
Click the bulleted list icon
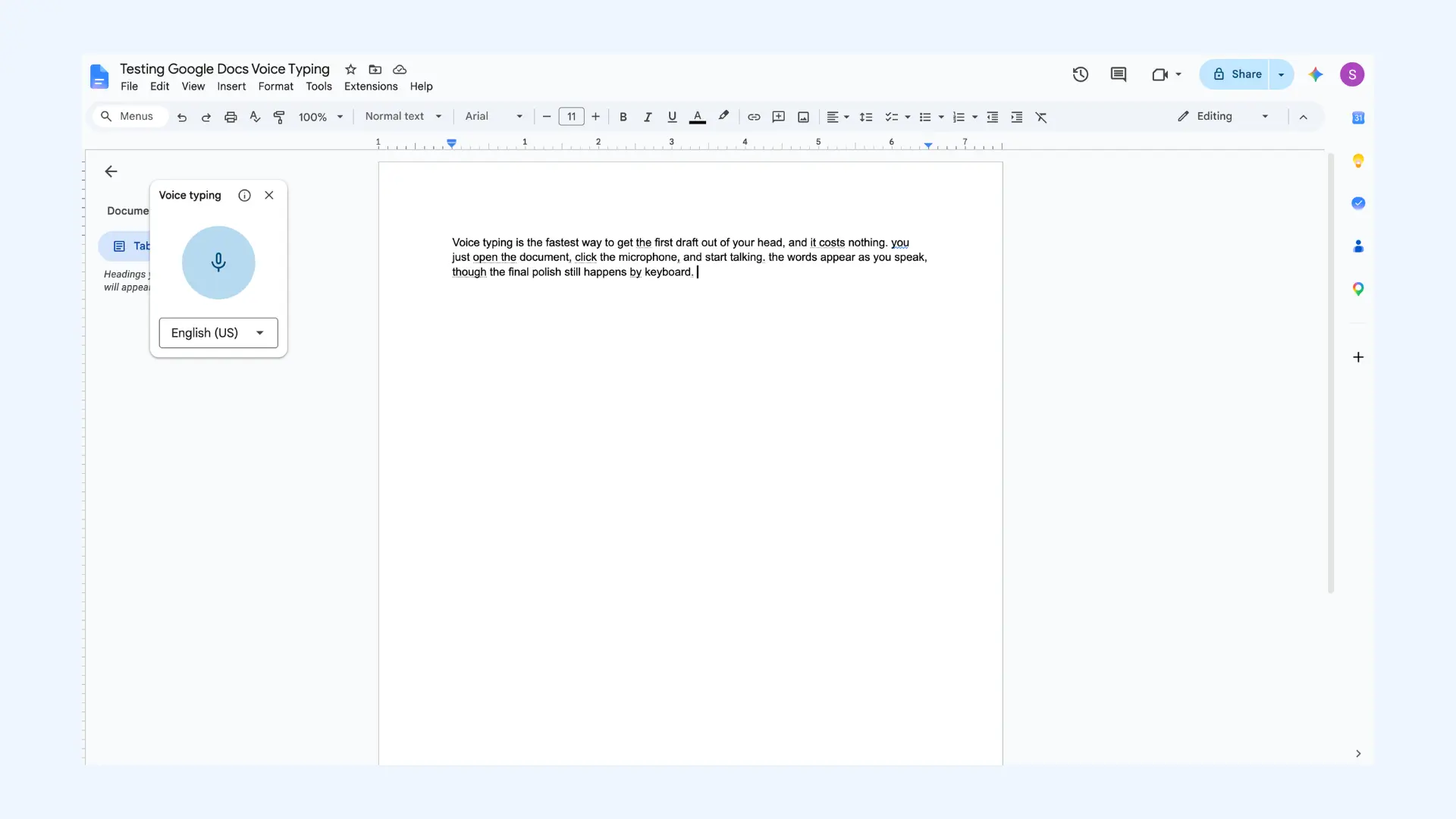click(x=925, y=117)
